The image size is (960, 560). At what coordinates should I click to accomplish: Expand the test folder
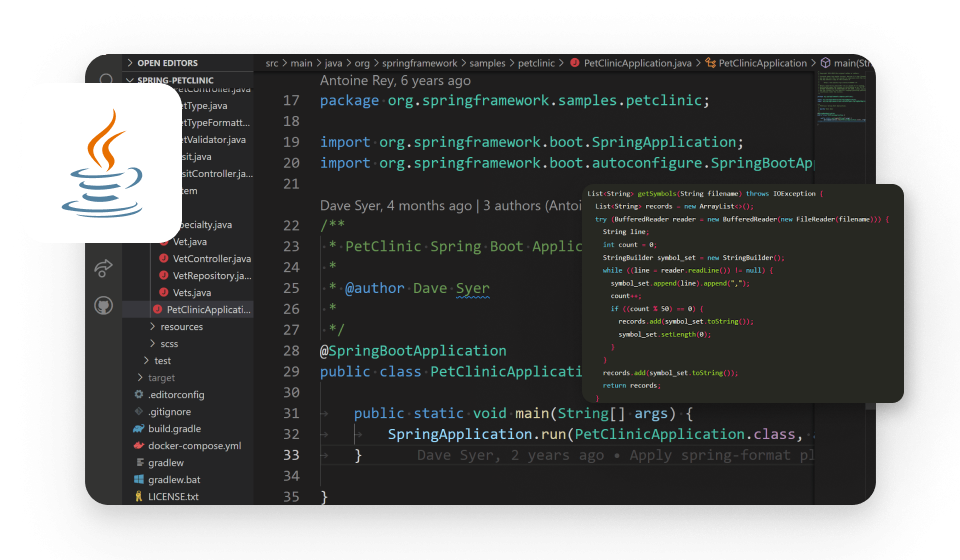(x=162, y=360)
